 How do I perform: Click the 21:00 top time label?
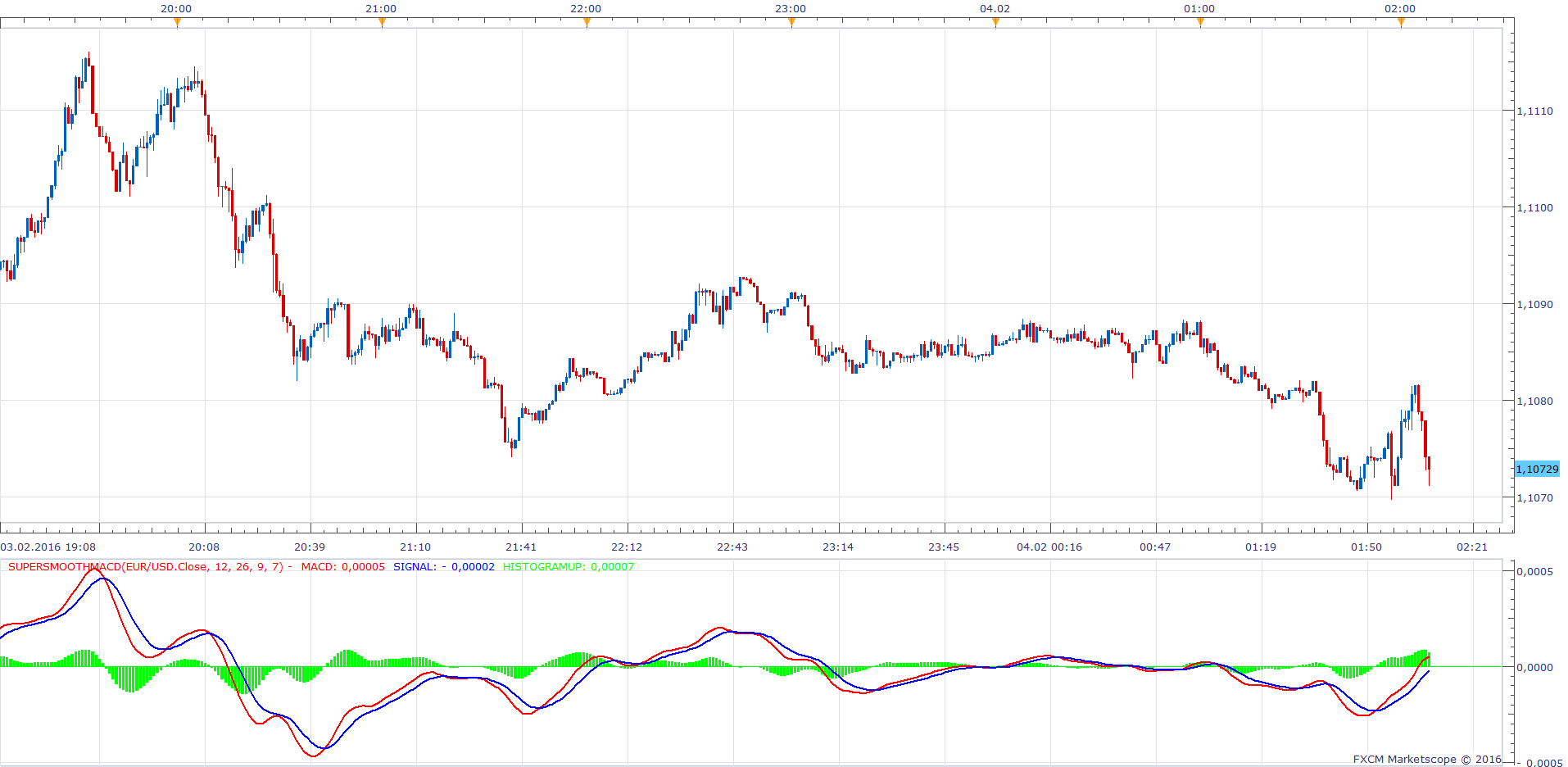tap(381, 8)
